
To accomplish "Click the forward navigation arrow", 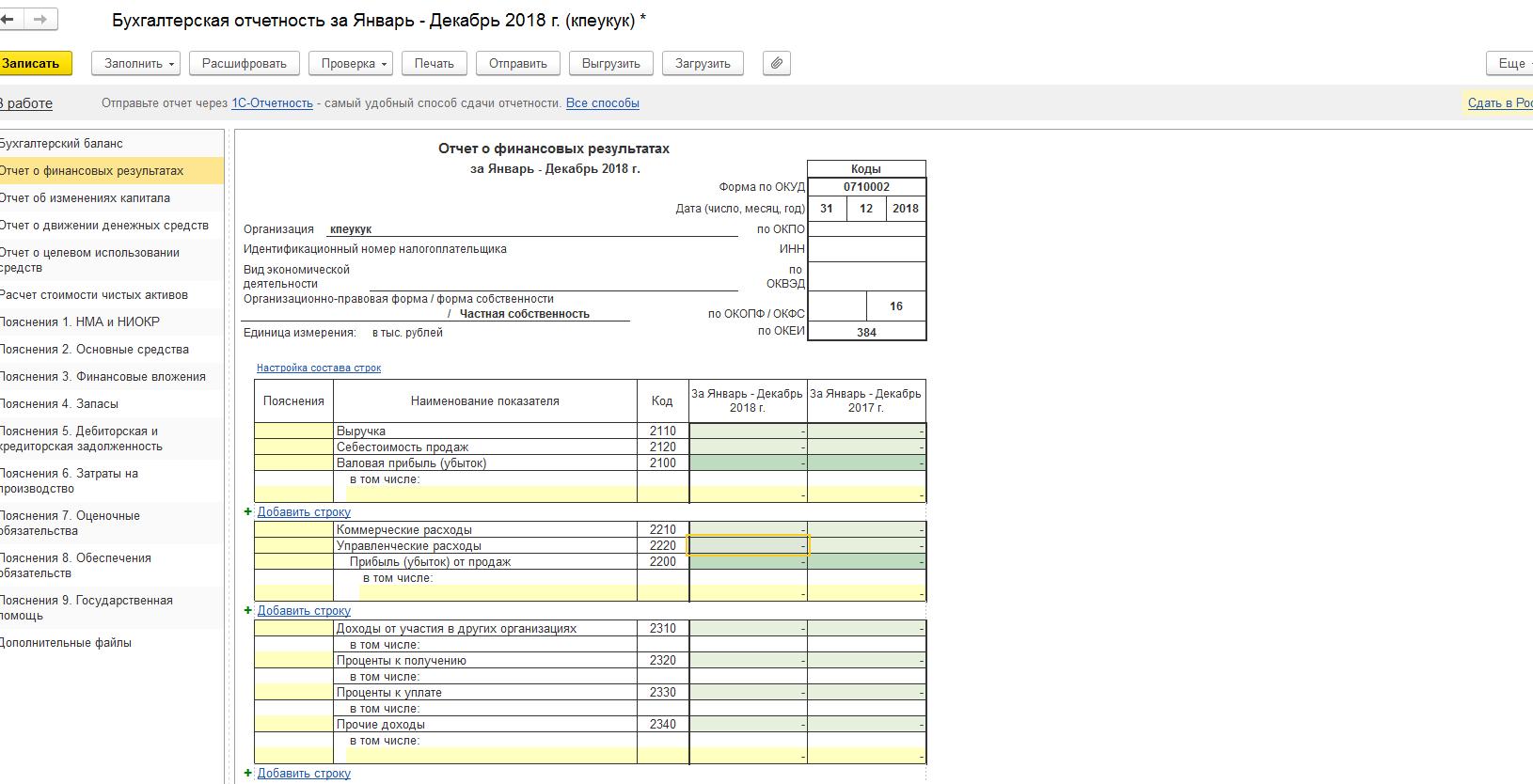I will click(40, 19).
